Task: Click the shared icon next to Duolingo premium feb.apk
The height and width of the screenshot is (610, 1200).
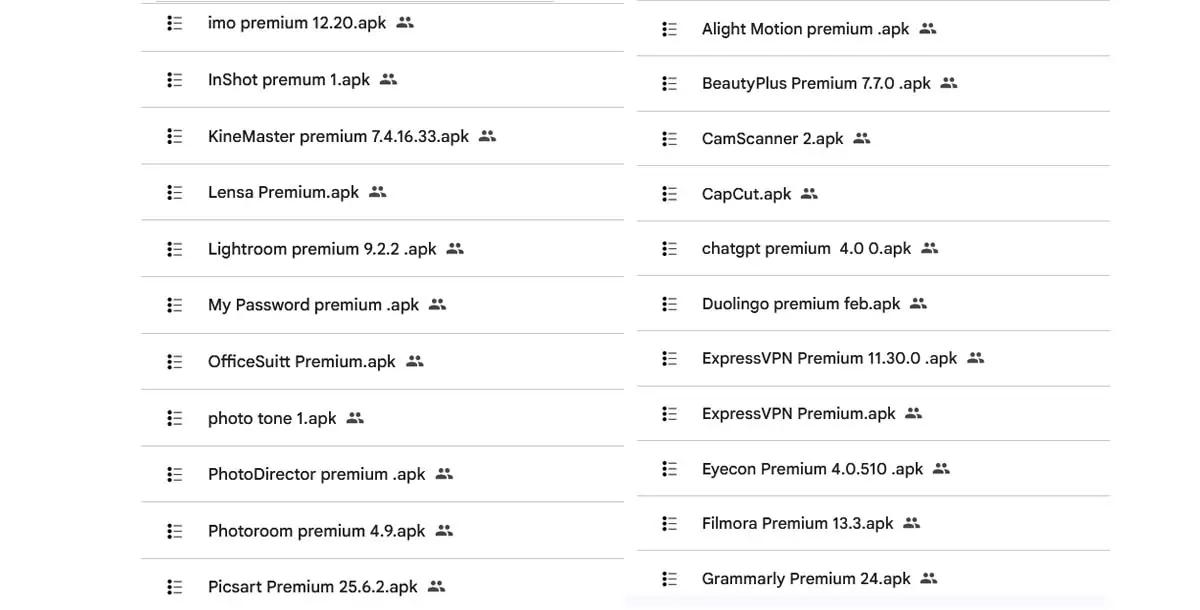Action: [x=919, y=303]
